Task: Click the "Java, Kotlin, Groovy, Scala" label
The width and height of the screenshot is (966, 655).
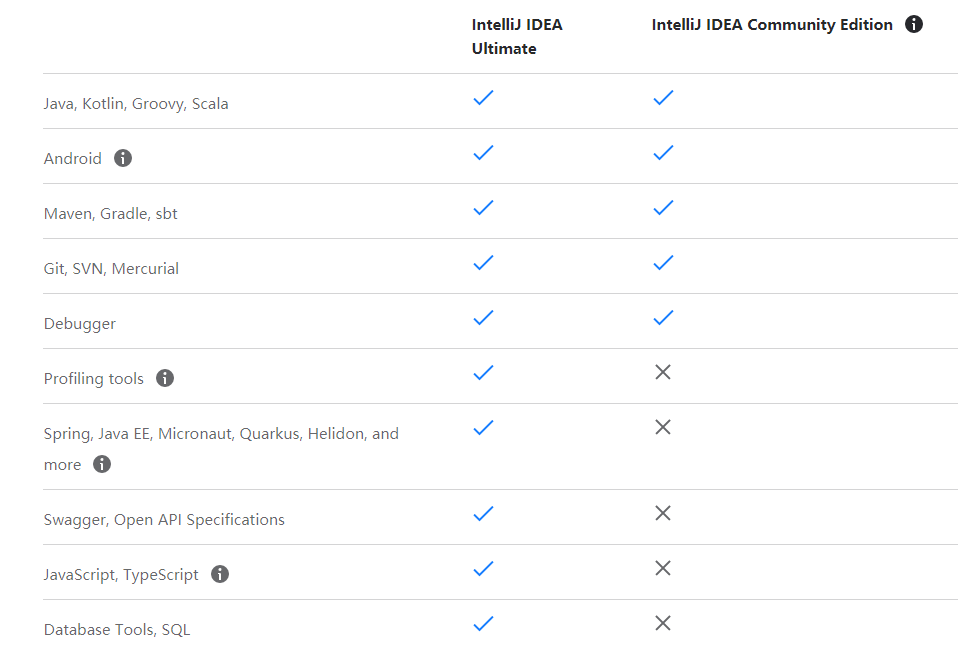Action: [x=136, y=103]
